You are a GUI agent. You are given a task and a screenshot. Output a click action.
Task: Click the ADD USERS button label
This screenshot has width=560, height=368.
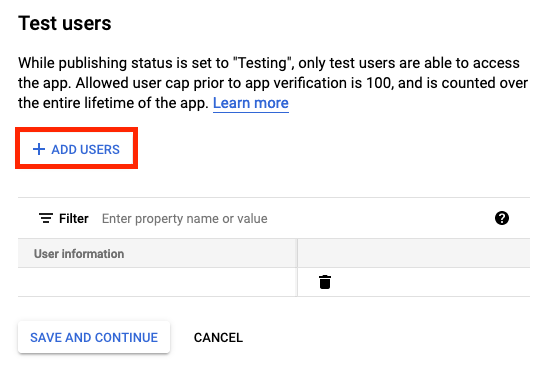(x=85, y=149)
